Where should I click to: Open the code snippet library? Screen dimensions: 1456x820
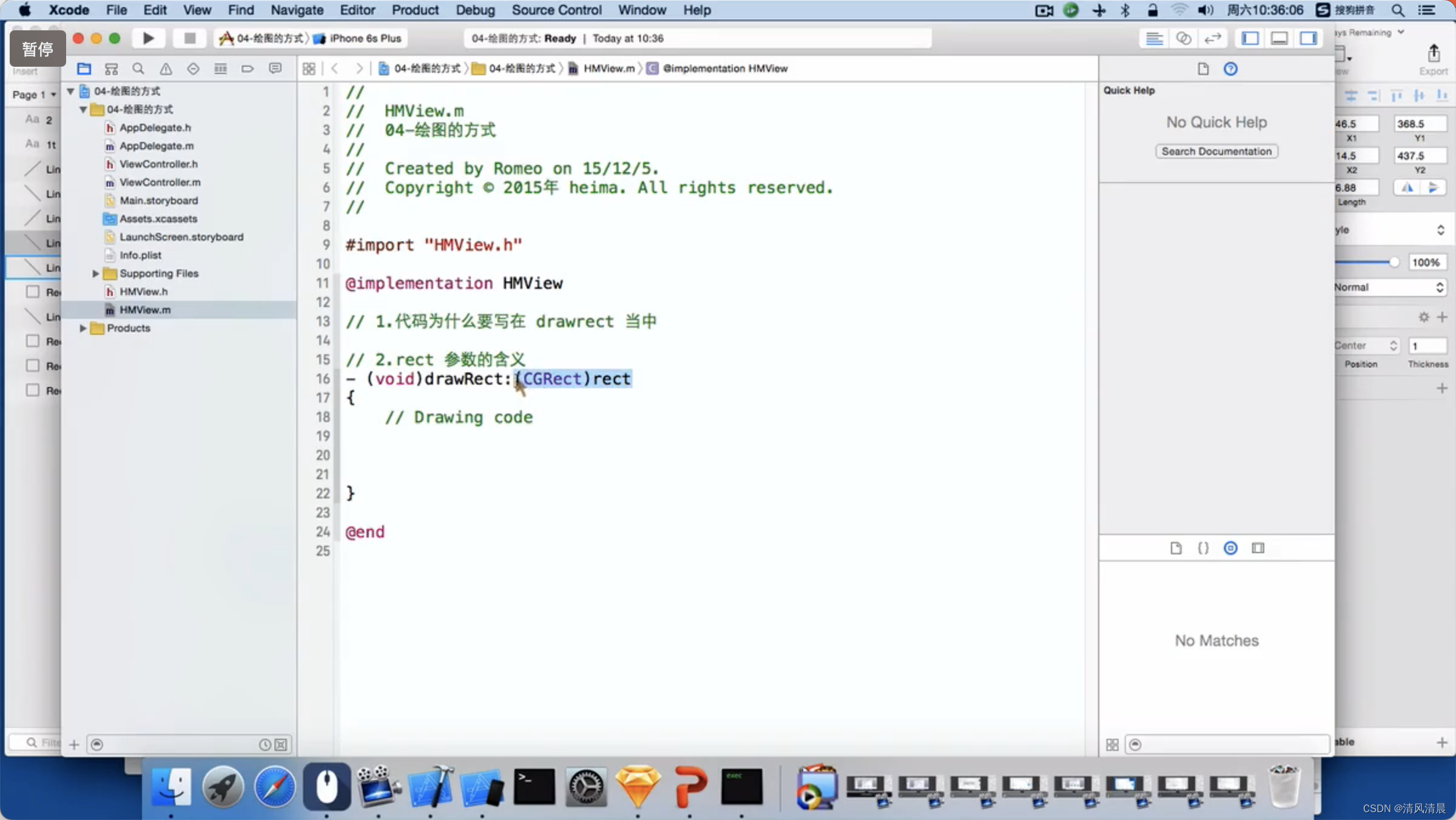(1203, 548)
